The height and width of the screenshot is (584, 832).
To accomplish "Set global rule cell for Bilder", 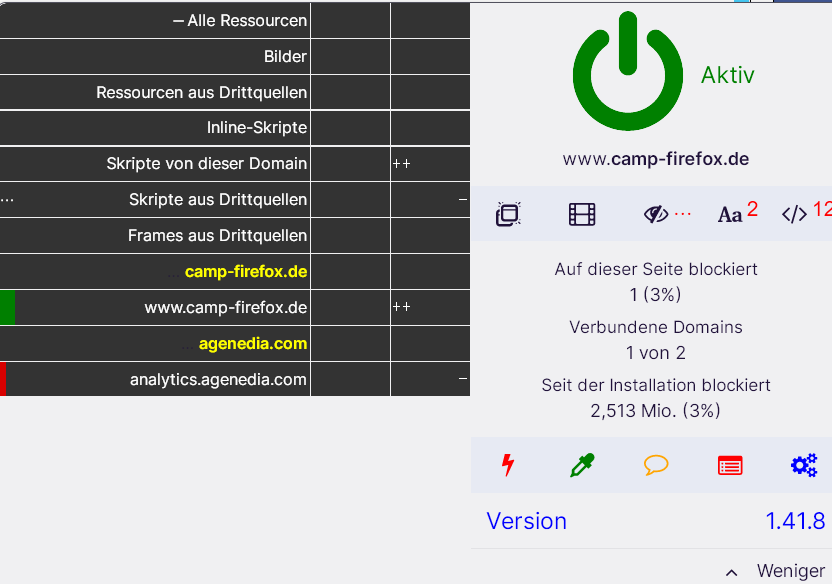I will (351, 56).
